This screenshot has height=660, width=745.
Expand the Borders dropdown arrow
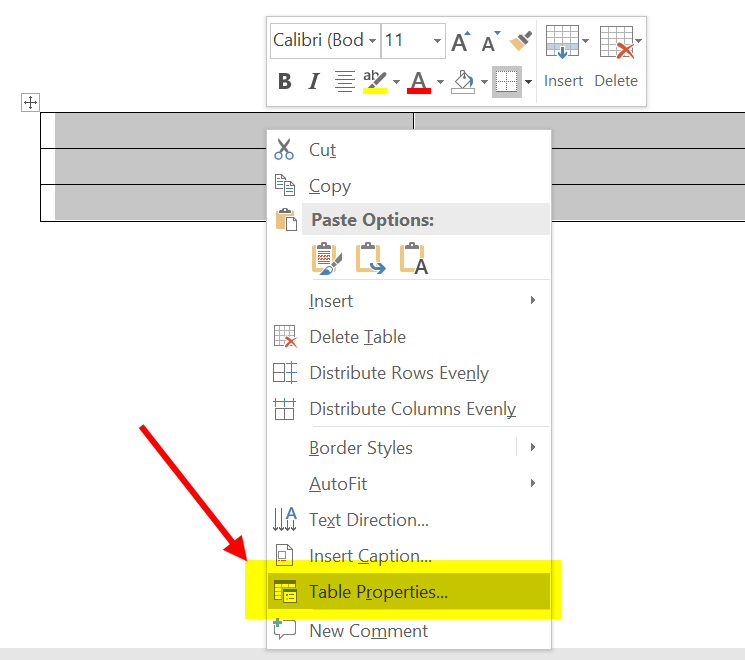pyautogui.click(x=529, y=82)
